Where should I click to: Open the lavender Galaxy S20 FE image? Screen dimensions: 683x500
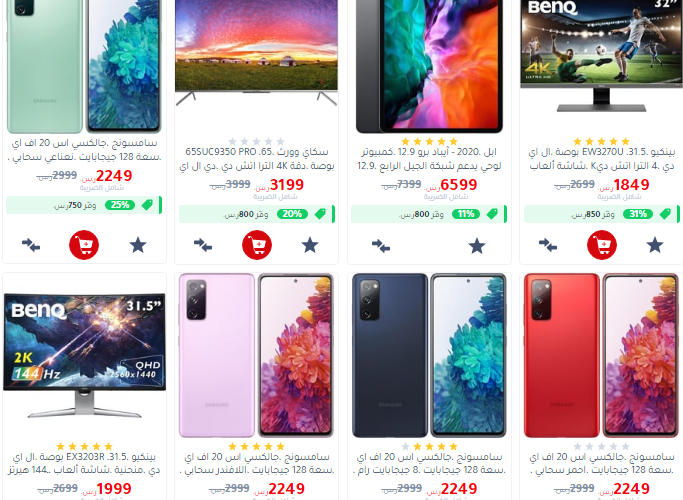[256, 355]
